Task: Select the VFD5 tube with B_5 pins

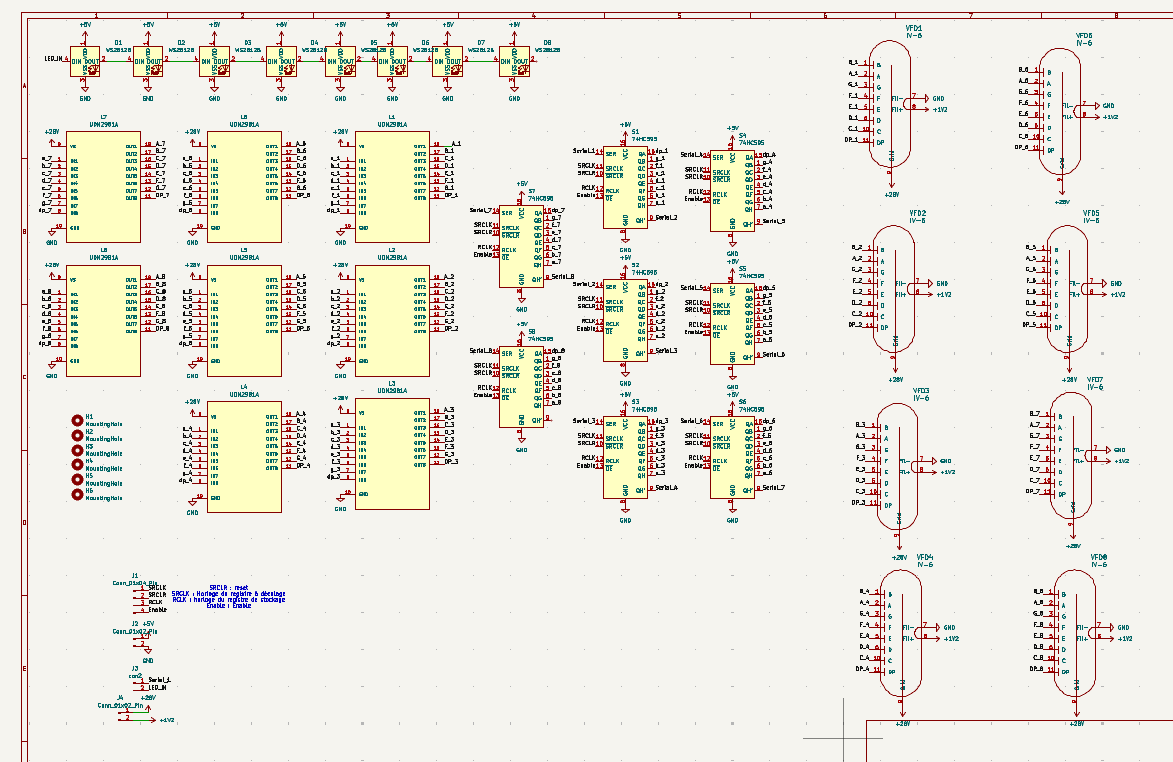Action: click(x=1068, y=289)
